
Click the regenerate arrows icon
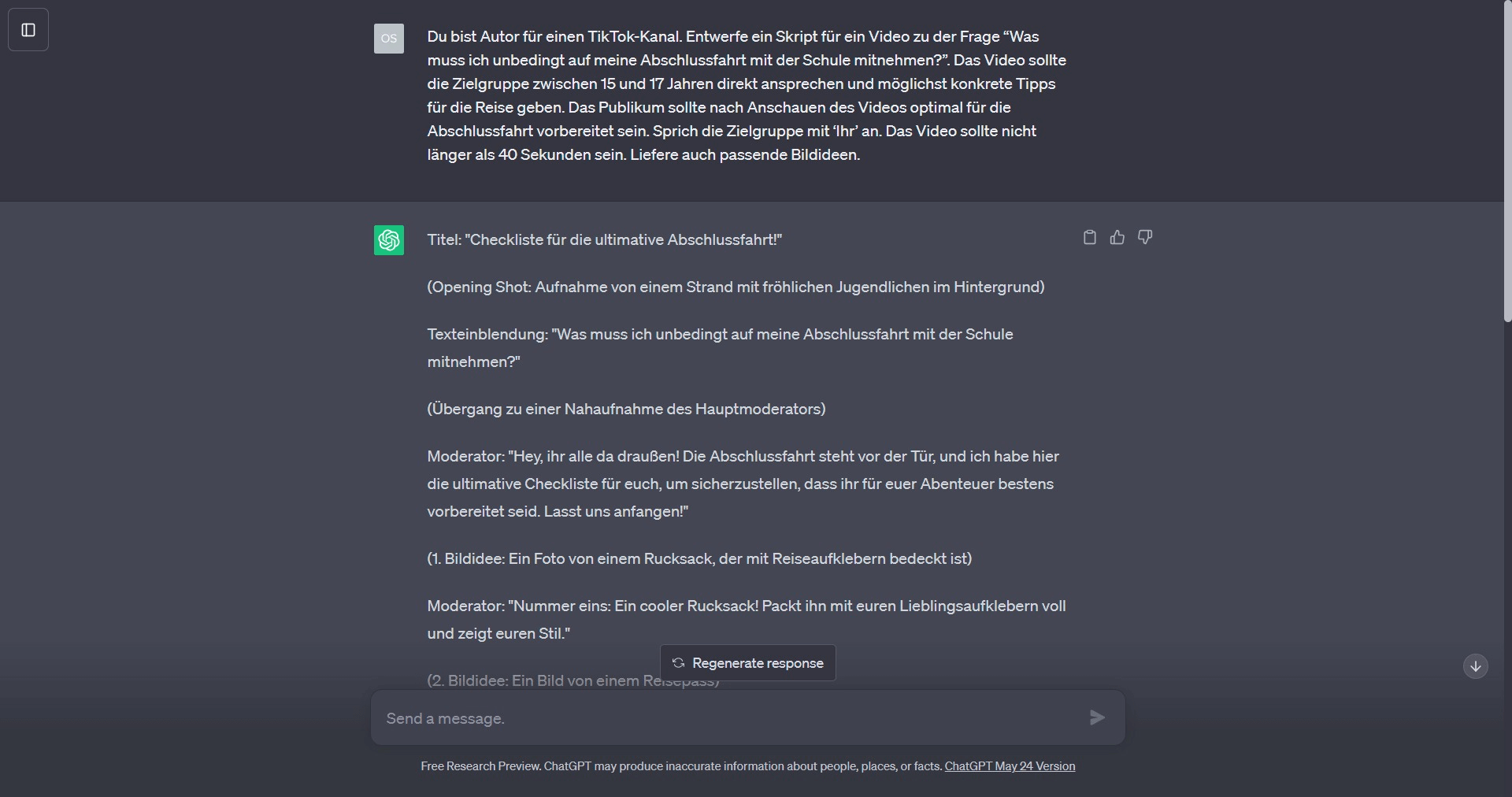tap(677, 662)
